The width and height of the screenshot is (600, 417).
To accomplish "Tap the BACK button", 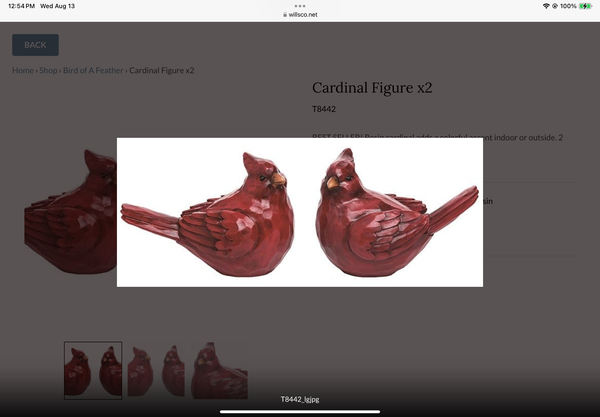I will click(x=35, y=45).
